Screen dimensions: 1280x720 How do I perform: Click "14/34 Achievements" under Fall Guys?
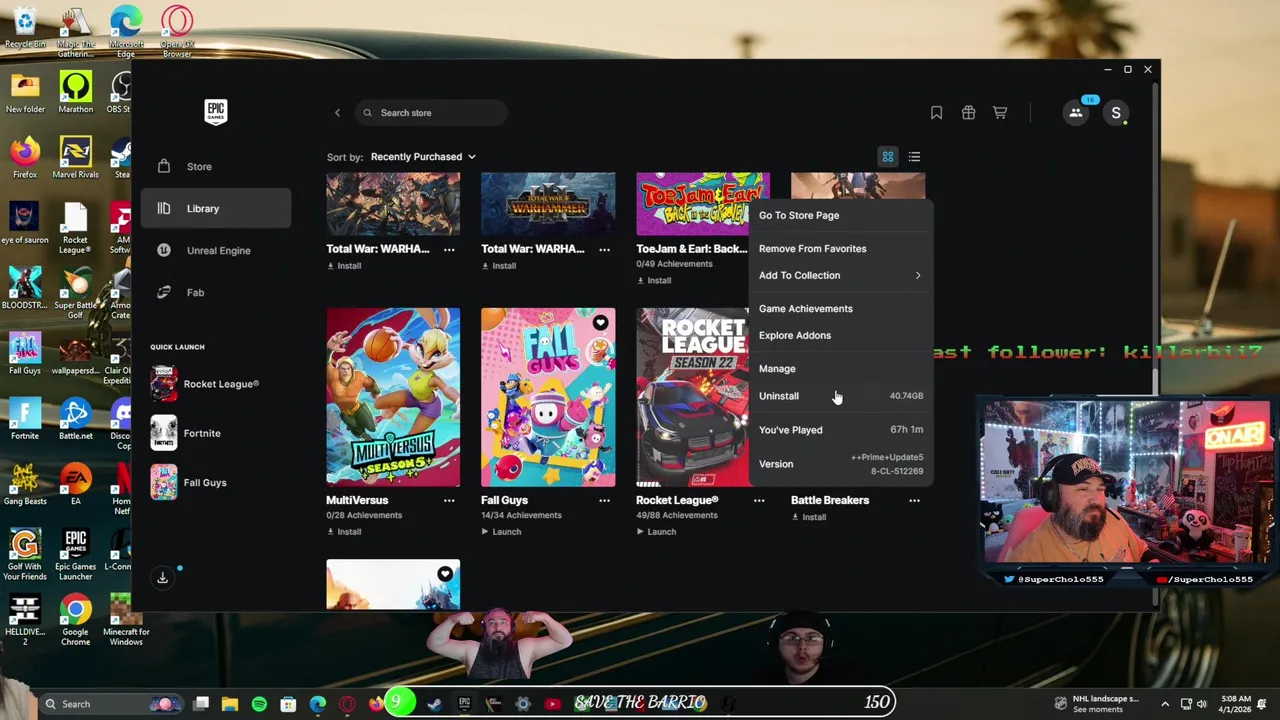[521, 516]
